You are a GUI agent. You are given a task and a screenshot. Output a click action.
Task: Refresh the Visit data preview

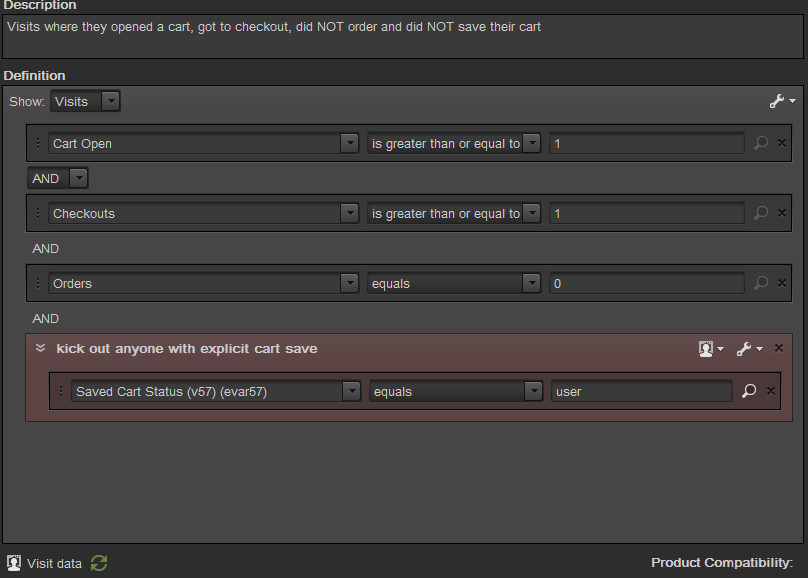pos(99,563)
